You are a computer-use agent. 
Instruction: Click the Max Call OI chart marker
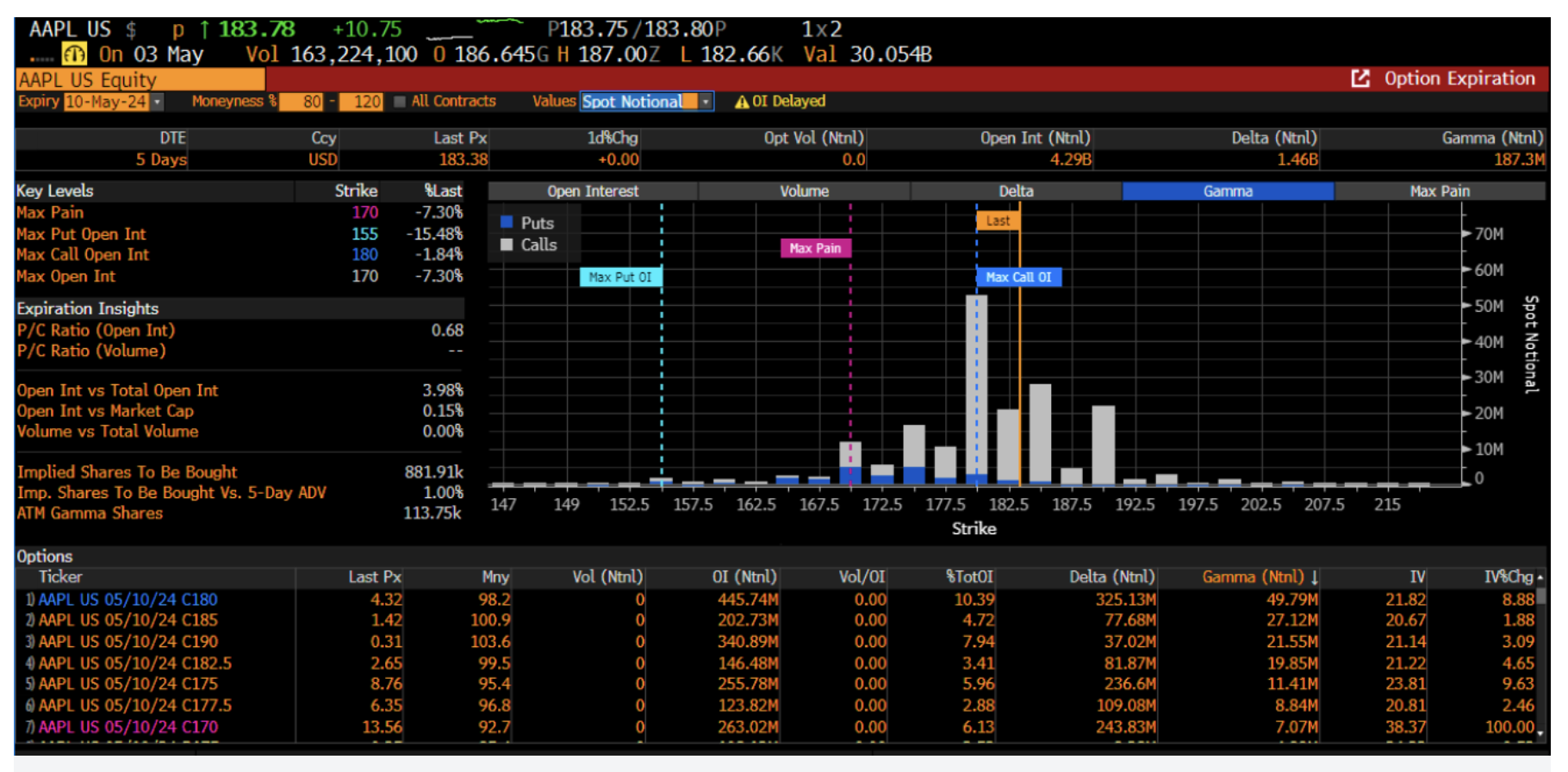click(1018, 277)
